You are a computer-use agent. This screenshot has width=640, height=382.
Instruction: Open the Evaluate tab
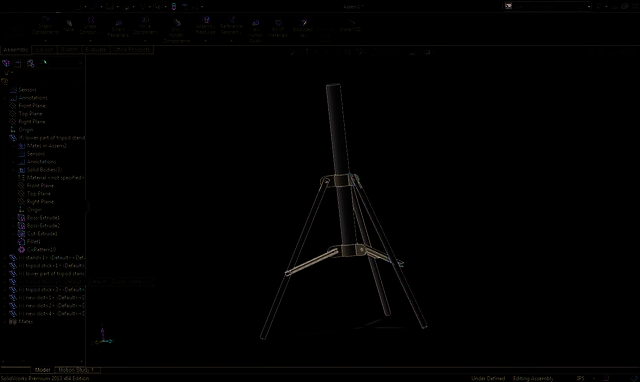(96, 50)
